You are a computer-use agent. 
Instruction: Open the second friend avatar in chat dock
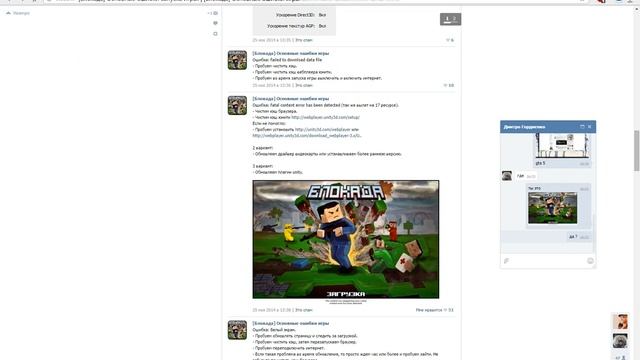coord(620,341)
